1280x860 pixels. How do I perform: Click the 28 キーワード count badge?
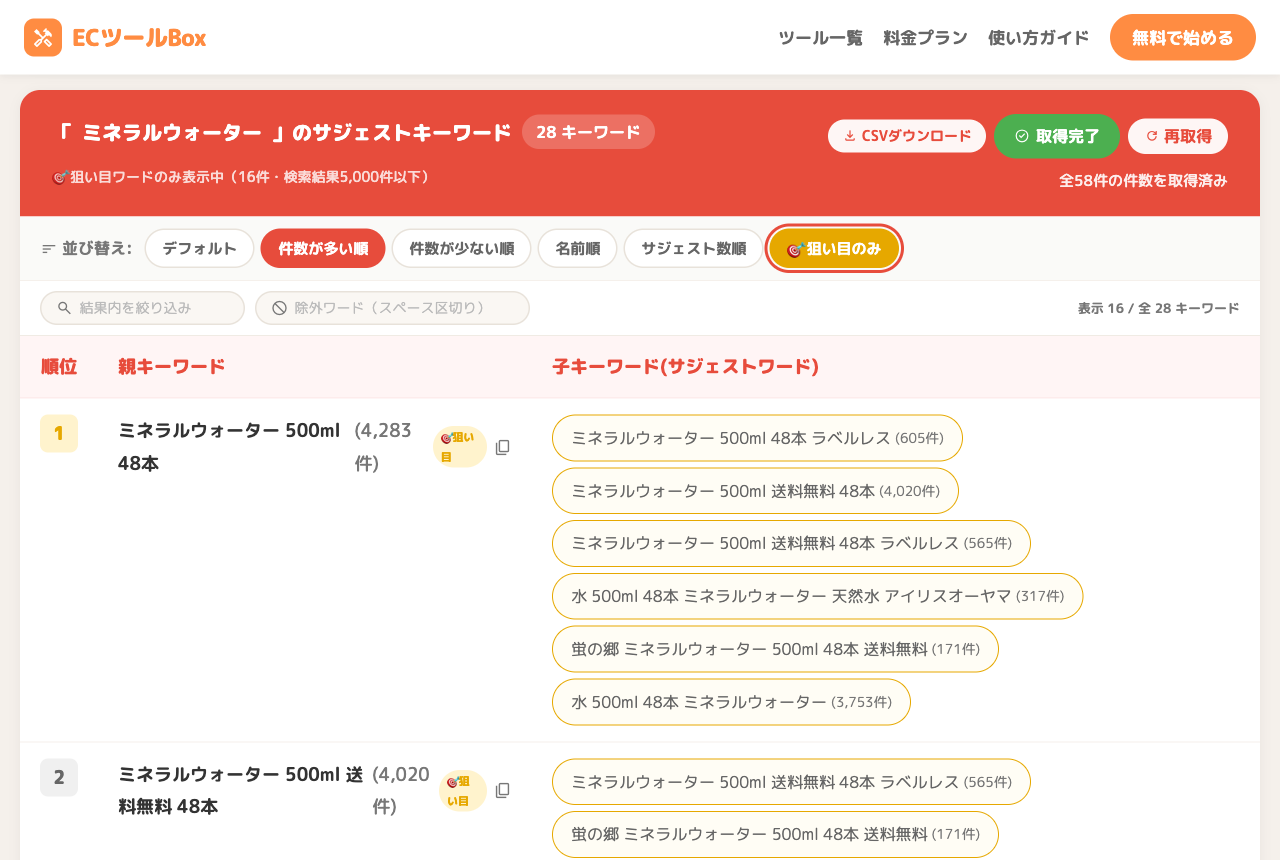tap(588, 132)
